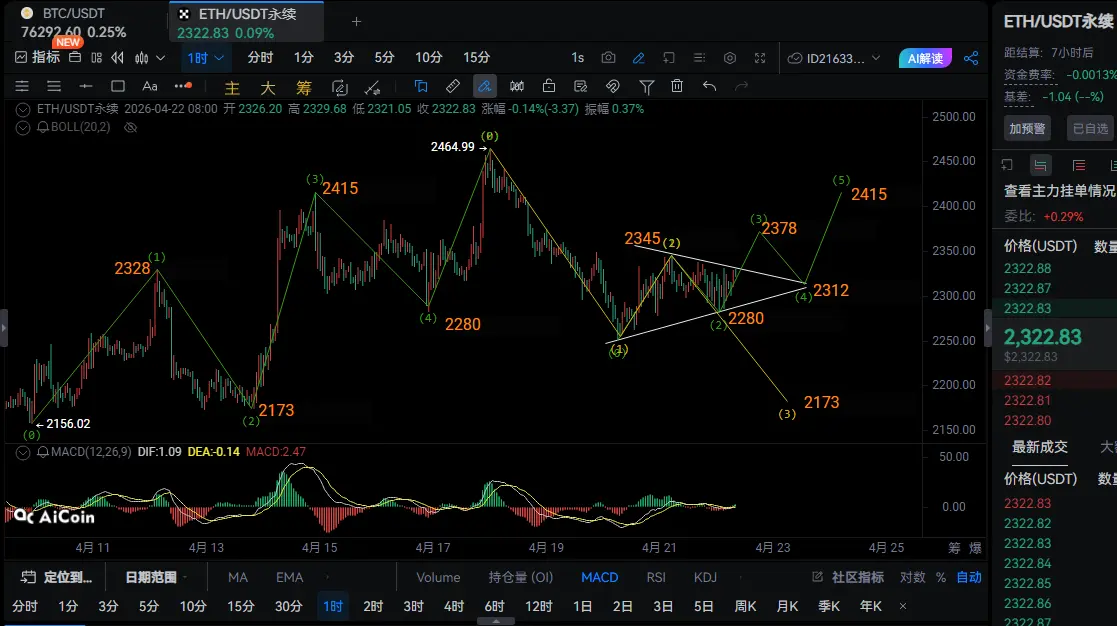1117x626 pixels.
Task: Click the 主 main-force indicator icon
Action: pos(232,87)
